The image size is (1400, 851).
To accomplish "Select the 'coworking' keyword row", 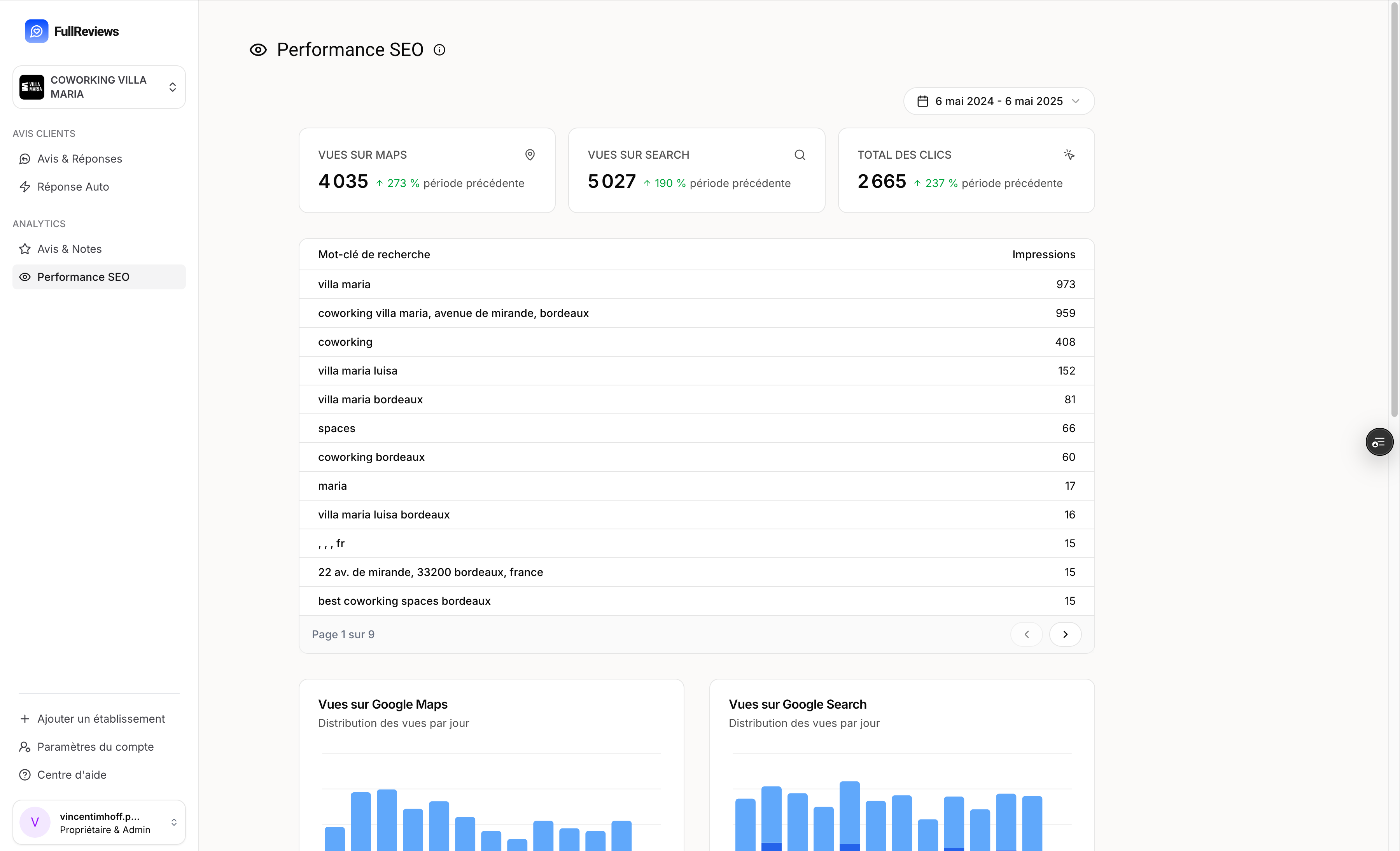I will point(696,342).
